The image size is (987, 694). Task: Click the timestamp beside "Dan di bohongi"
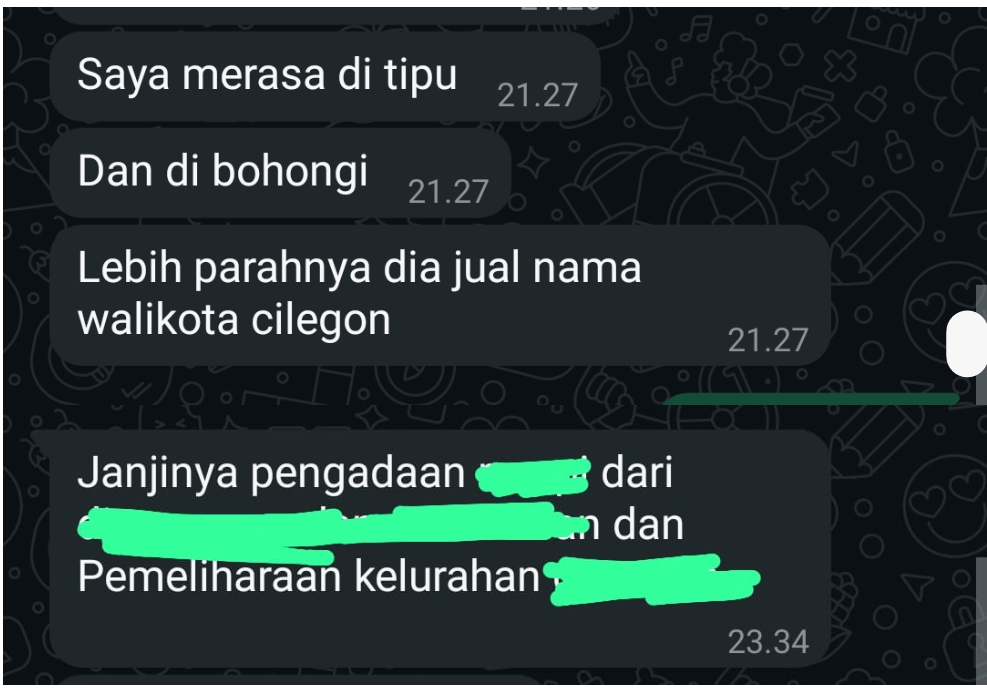click(448, 191)
